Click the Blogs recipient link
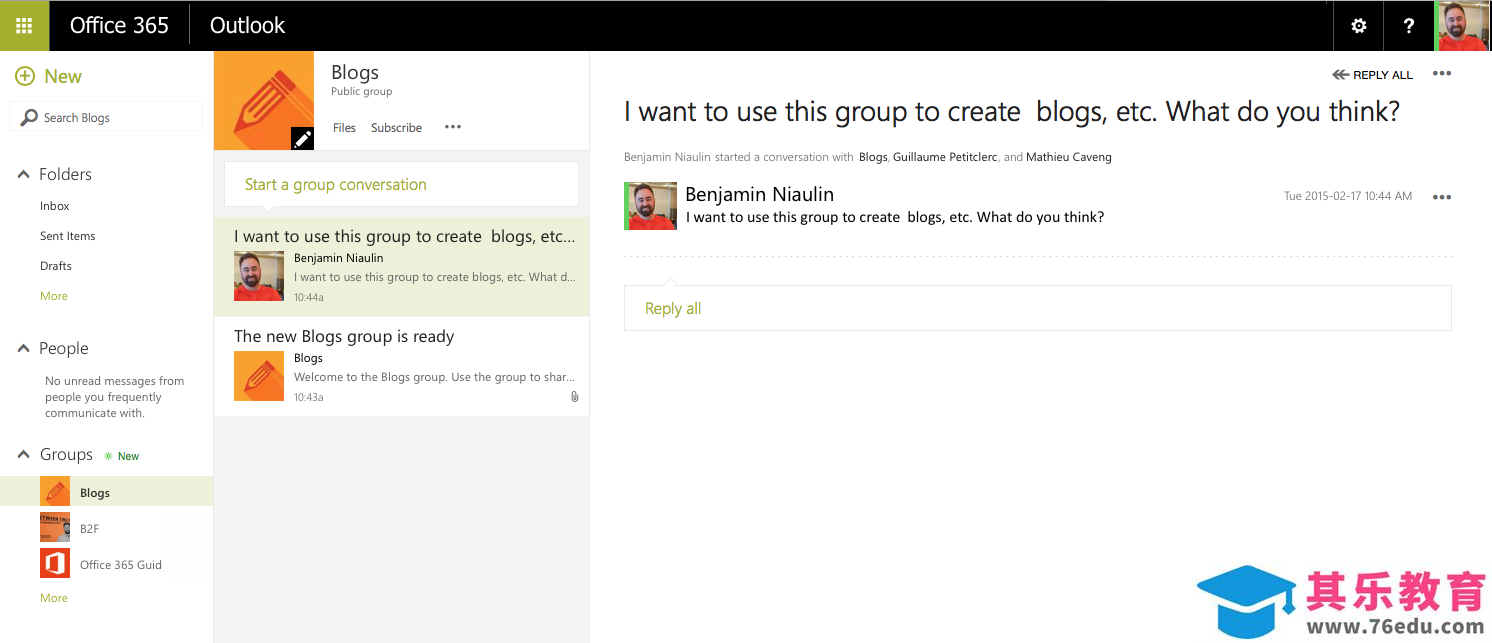The height and width of the screenshot is (643, 1492). pyautogui.click(x=873, y=157)
